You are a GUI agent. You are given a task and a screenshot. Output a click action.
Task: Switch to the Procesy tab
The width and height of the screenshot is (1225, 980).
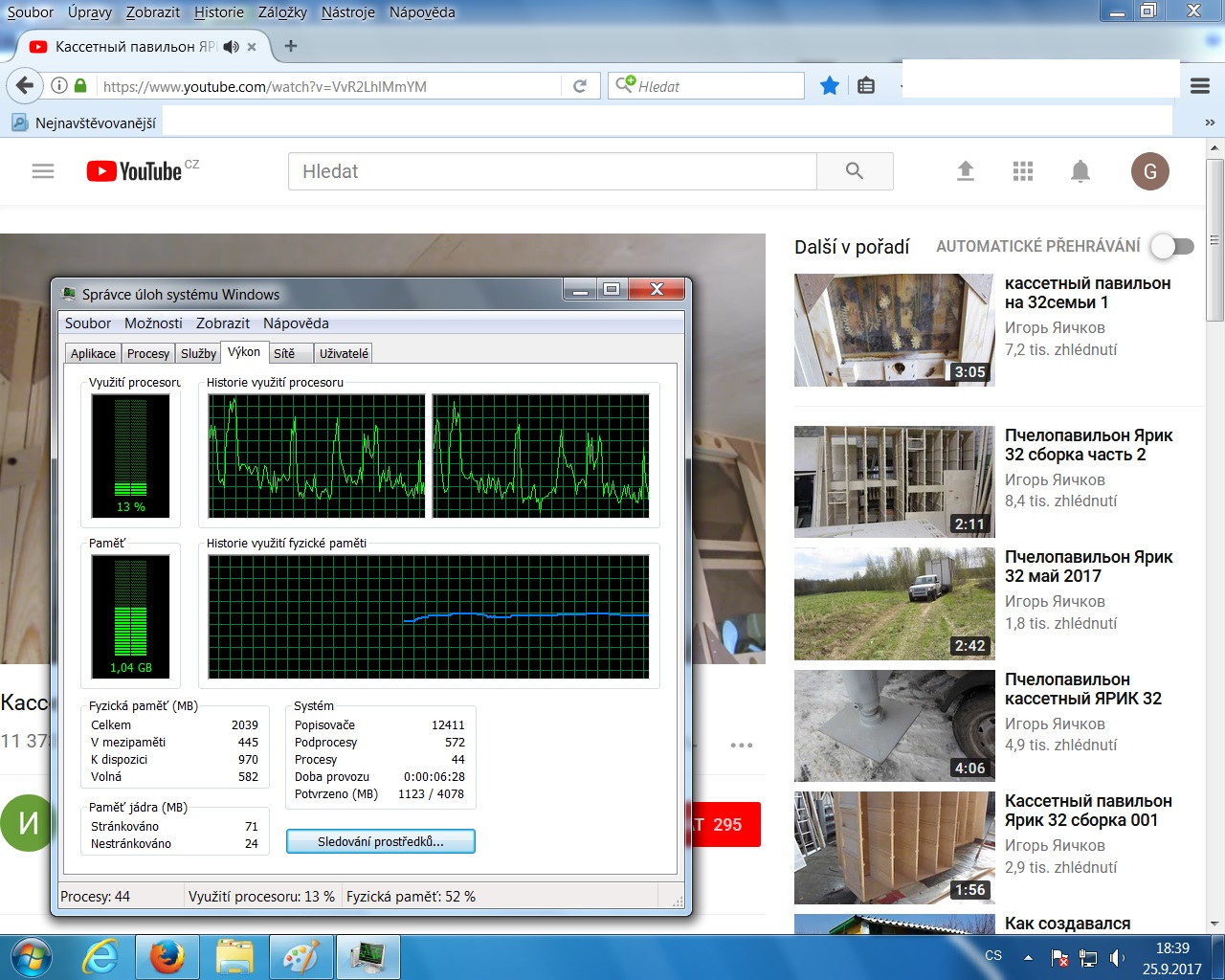(148, 353)
